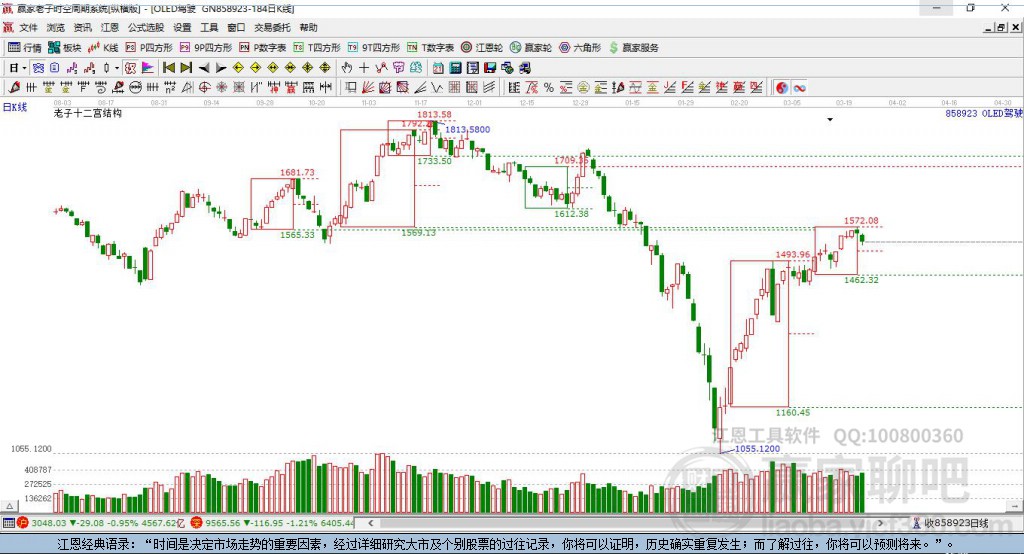Image resolution: width=1024 pixels, height=554 pixels.
Task: Toggle the yin-yang icon in toolbar
Action: pos(782,87)
